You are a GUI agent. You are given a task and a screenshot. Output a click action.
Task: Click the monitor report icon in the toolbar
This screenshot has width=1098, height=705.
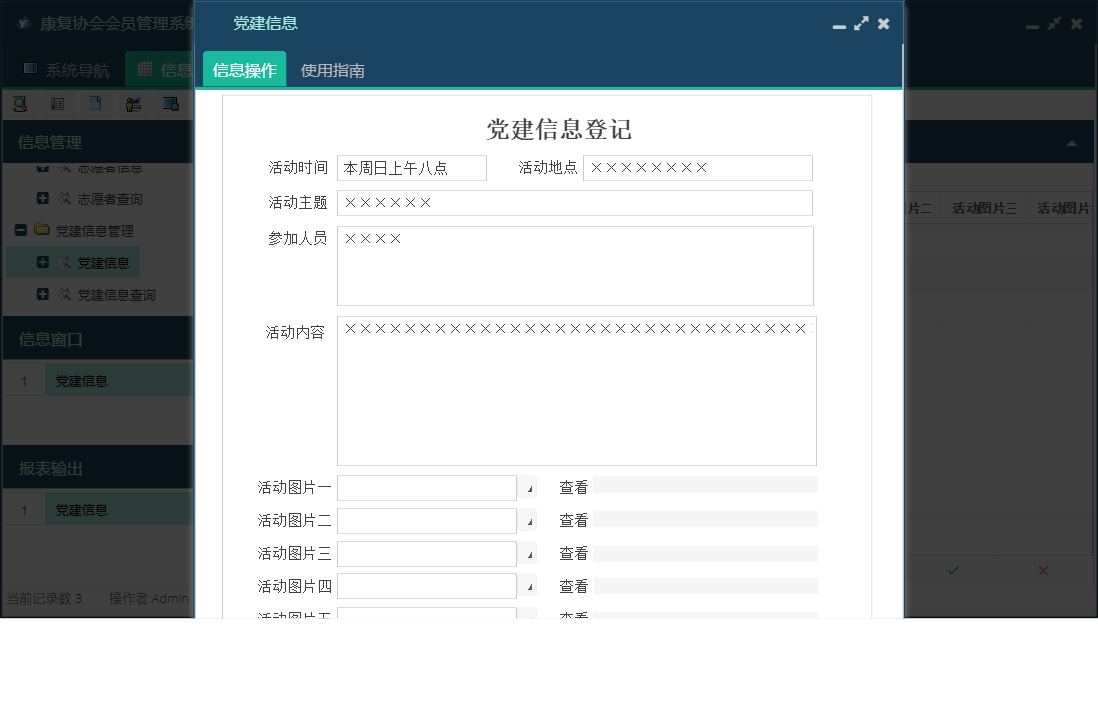[x=170, y=103]
